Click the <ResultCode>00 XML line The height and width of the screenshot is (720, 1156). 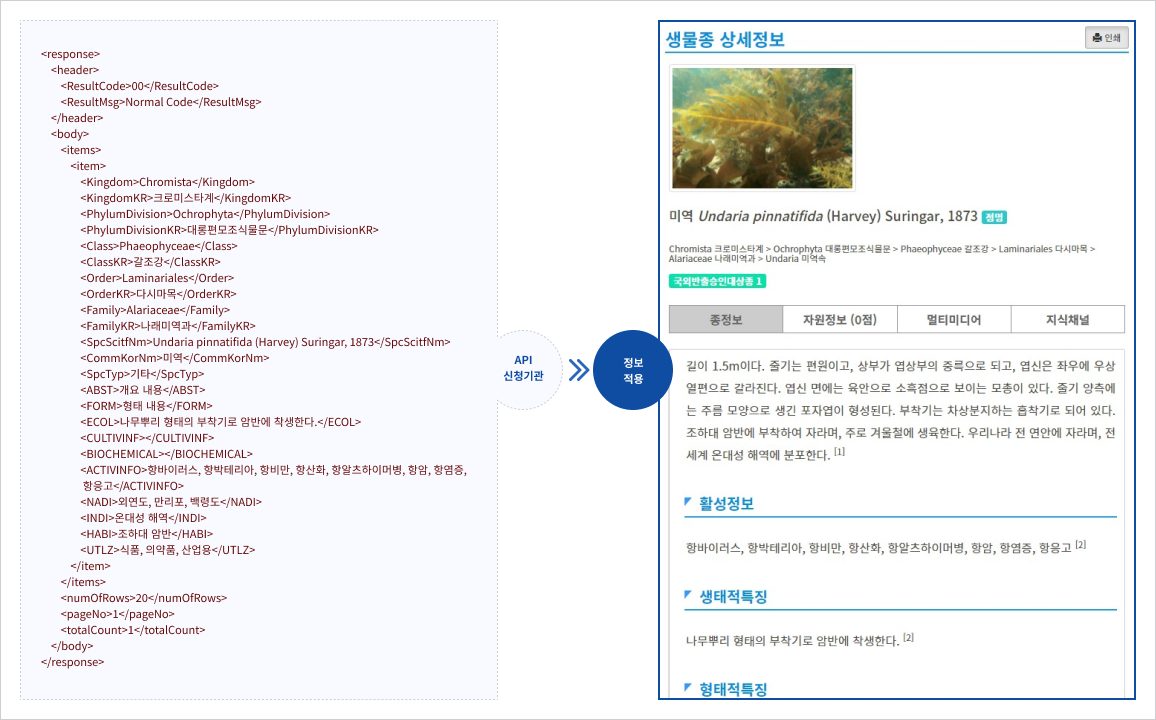coord(139,86)
